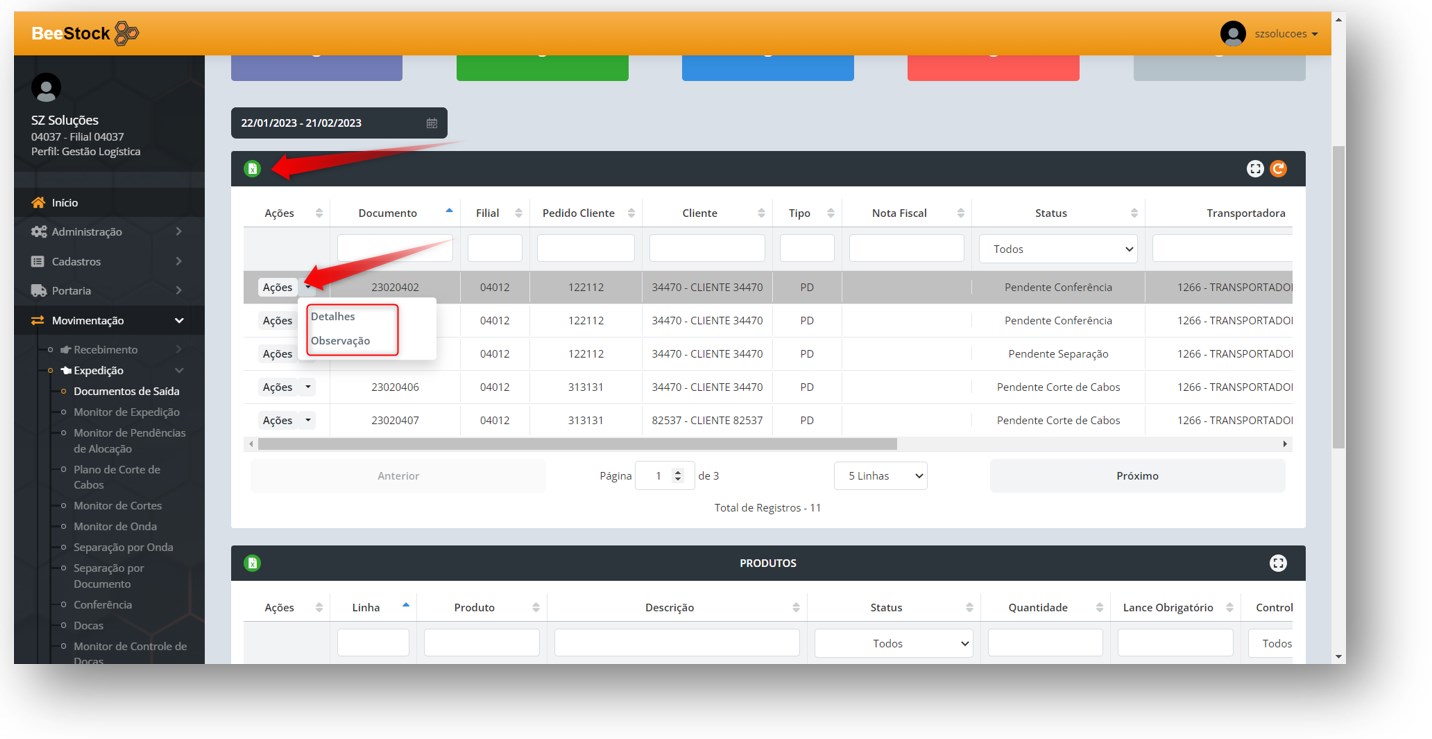The height and width of the screenshot is (739, 1432).
Task: Open Ações button for document 23020406
Action: pos(286,387)
